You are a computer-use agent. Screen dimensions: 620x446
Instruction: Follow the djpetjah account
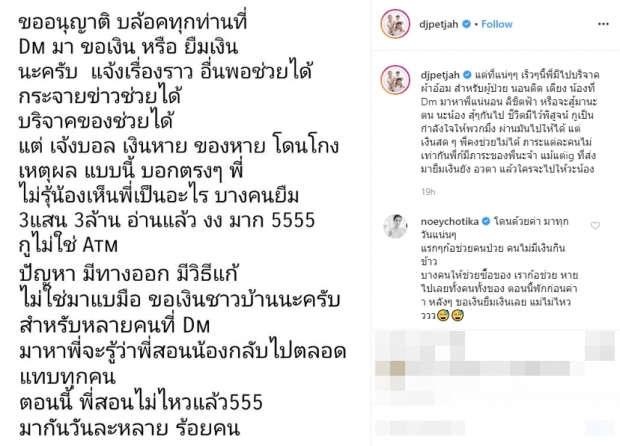497,24
